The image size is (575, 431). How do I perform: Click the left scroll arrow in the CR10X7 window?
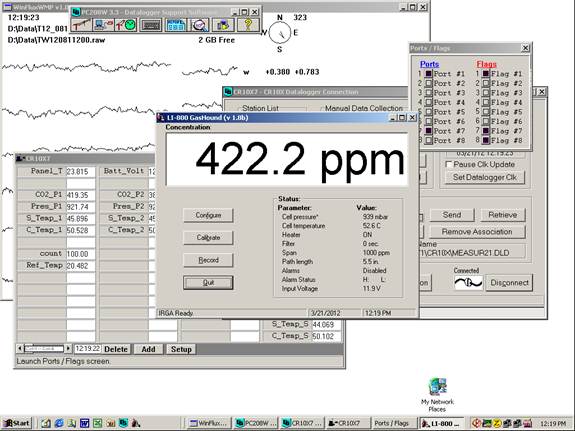pos(20,348)
